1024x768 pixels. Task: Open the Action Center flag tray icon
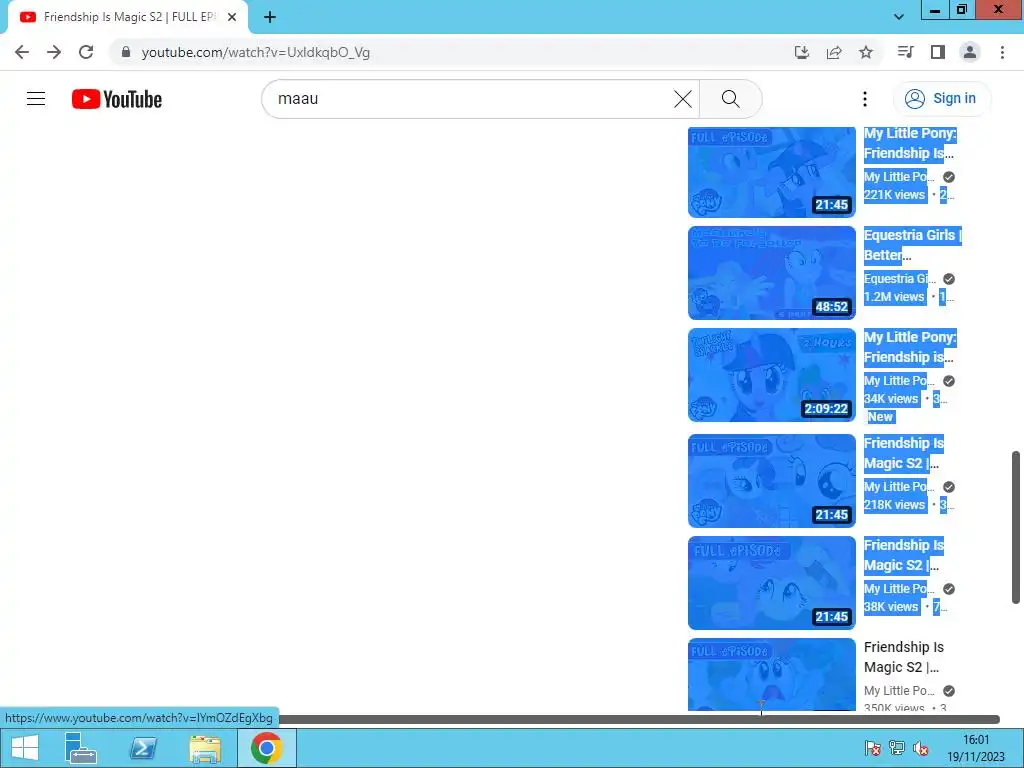872,748
